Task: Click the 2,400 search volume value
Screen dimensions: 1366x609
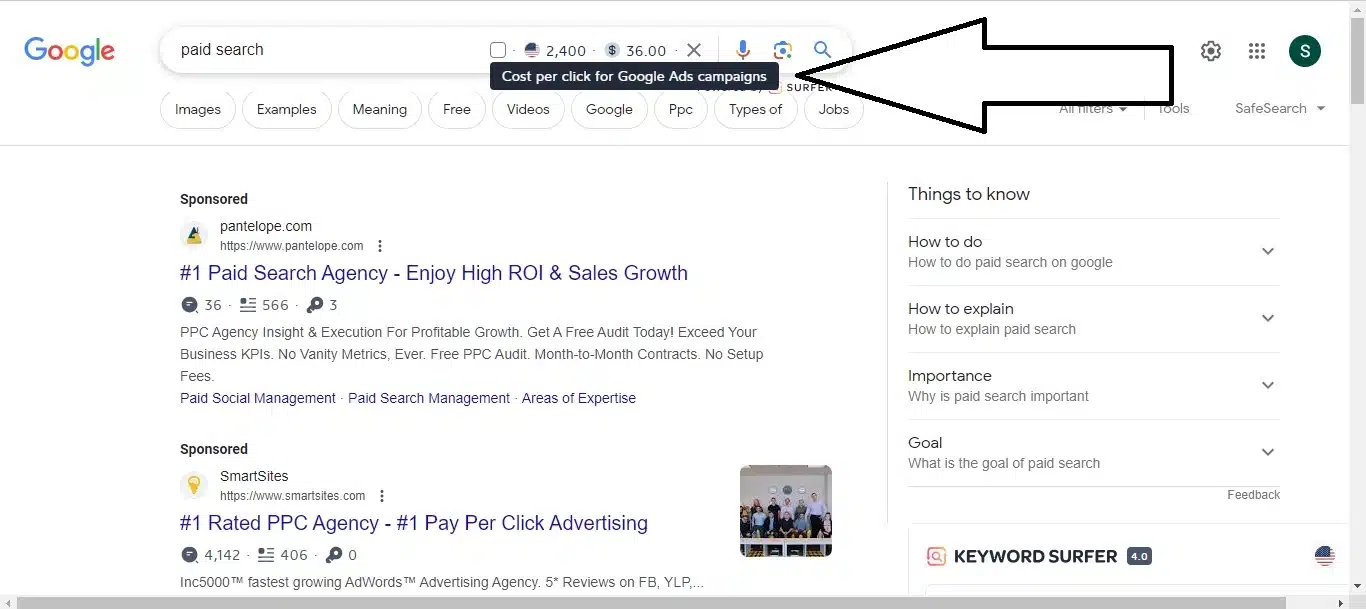Action: coord(566,50)
